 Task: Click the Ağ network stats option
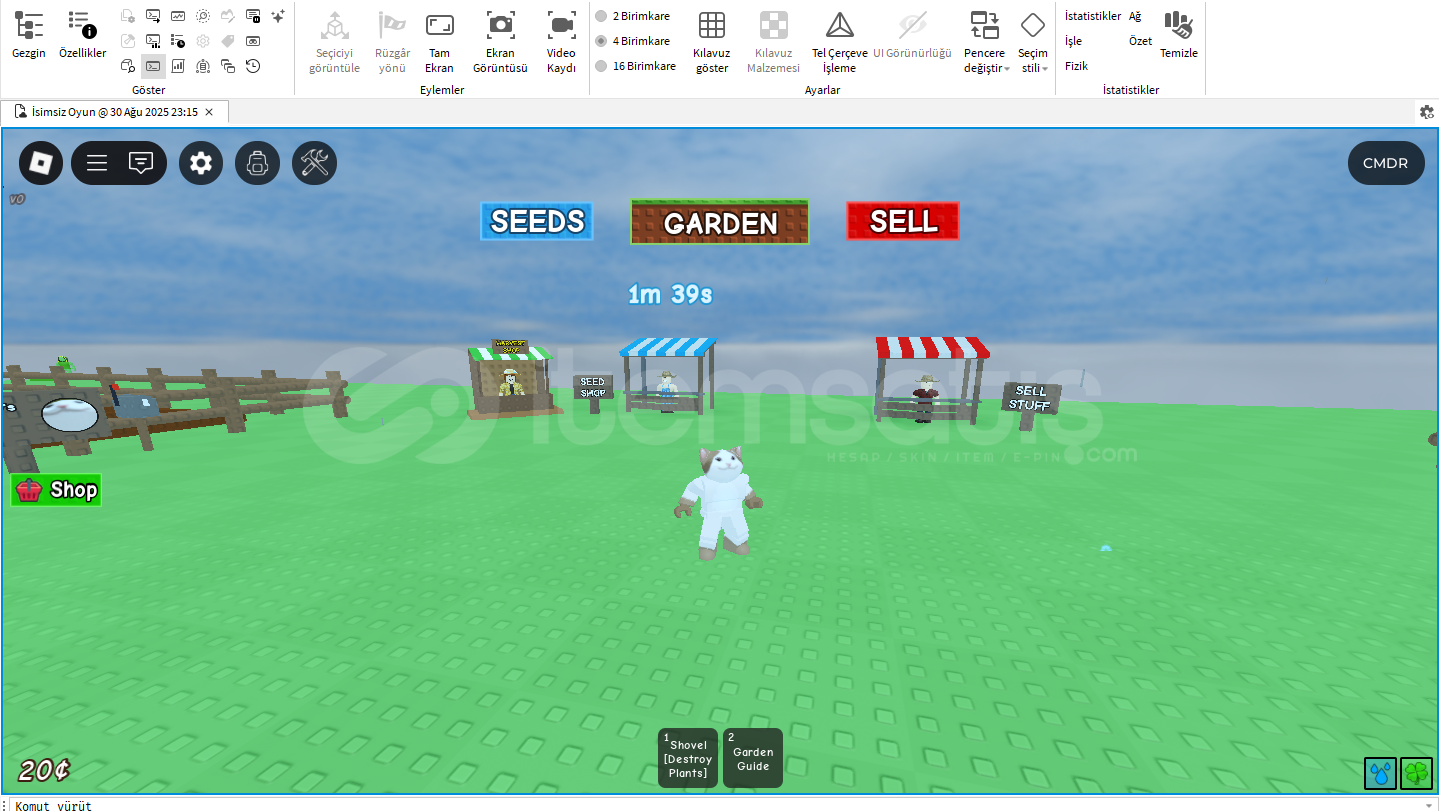click(1135, 16)
